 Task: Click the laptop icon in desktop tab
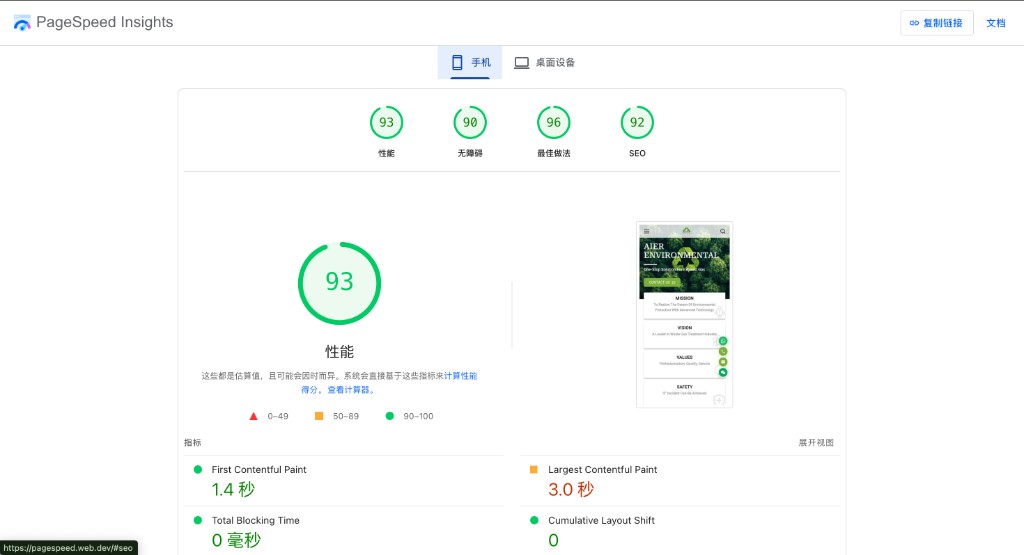tap(521, 63)
